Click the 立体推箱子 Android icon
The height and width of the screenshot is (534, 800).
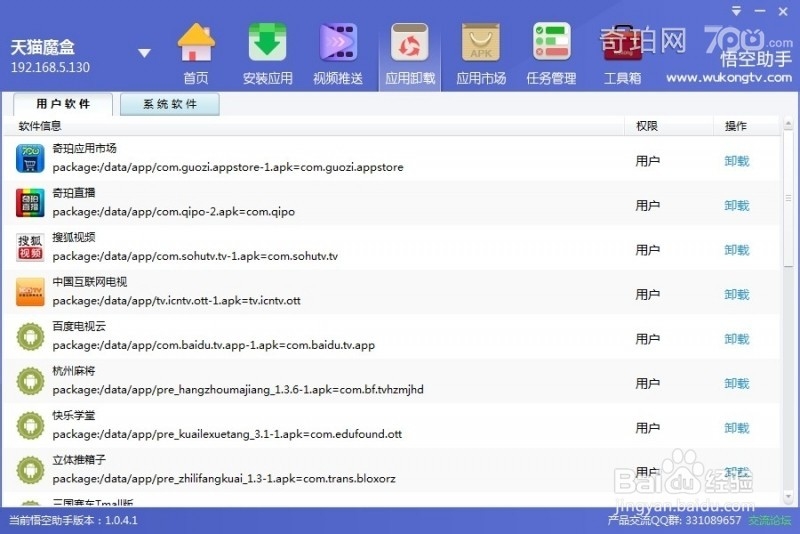[x=30, y=470]
